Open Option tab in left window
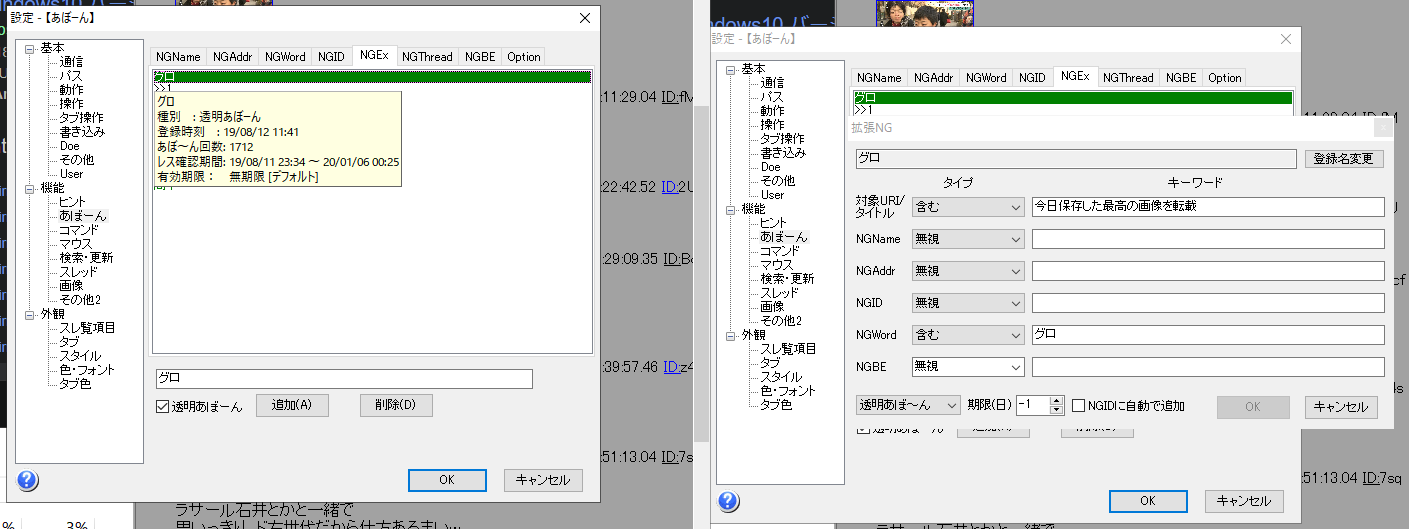 (524, 57)
